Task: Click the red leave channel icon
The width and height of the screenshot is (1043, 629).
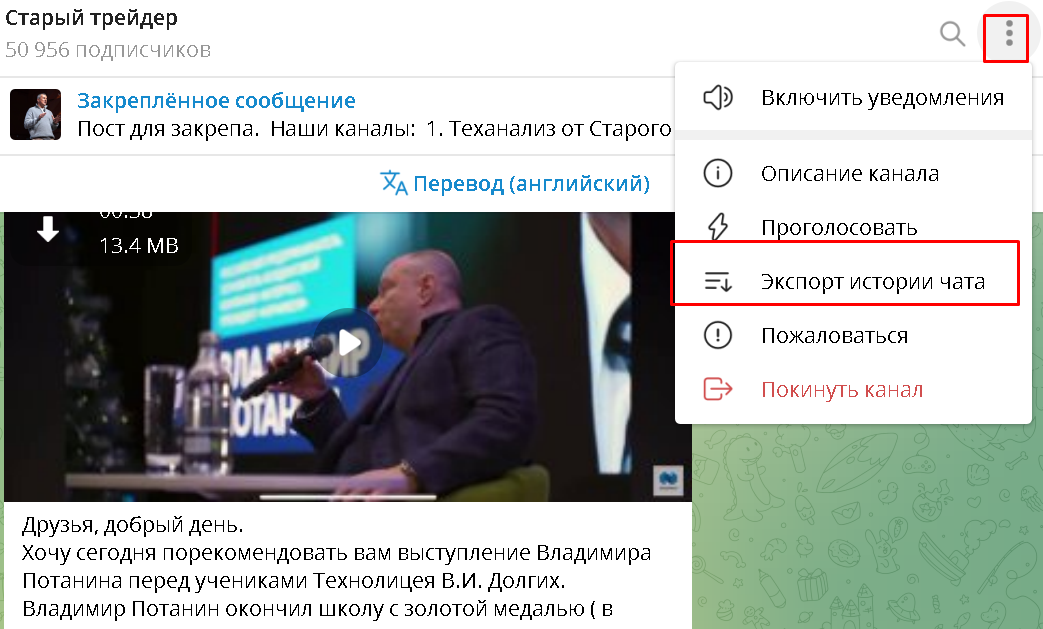Action: tap(718, 389)
